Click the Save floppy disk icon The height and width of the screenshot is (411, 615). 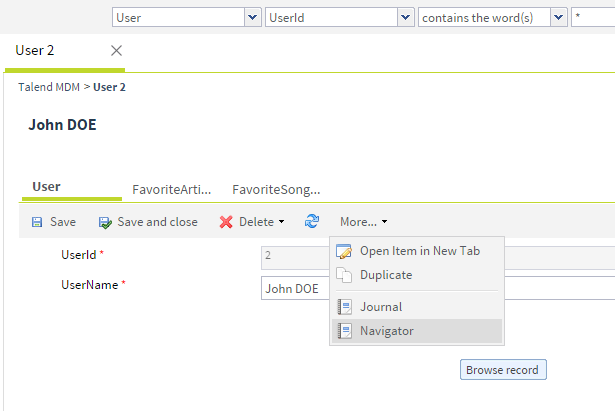click(x=37, y=222)
